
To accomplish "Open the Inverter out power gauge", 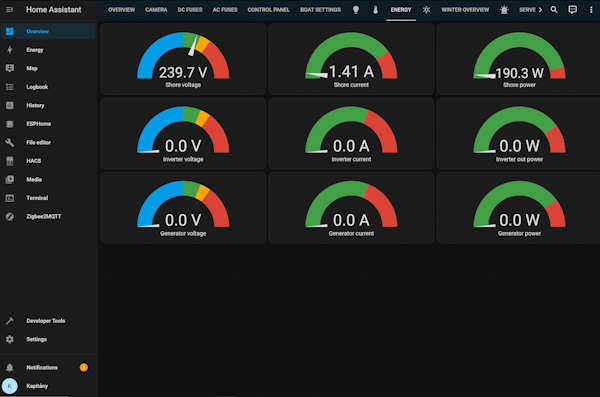I will point(518,133).
